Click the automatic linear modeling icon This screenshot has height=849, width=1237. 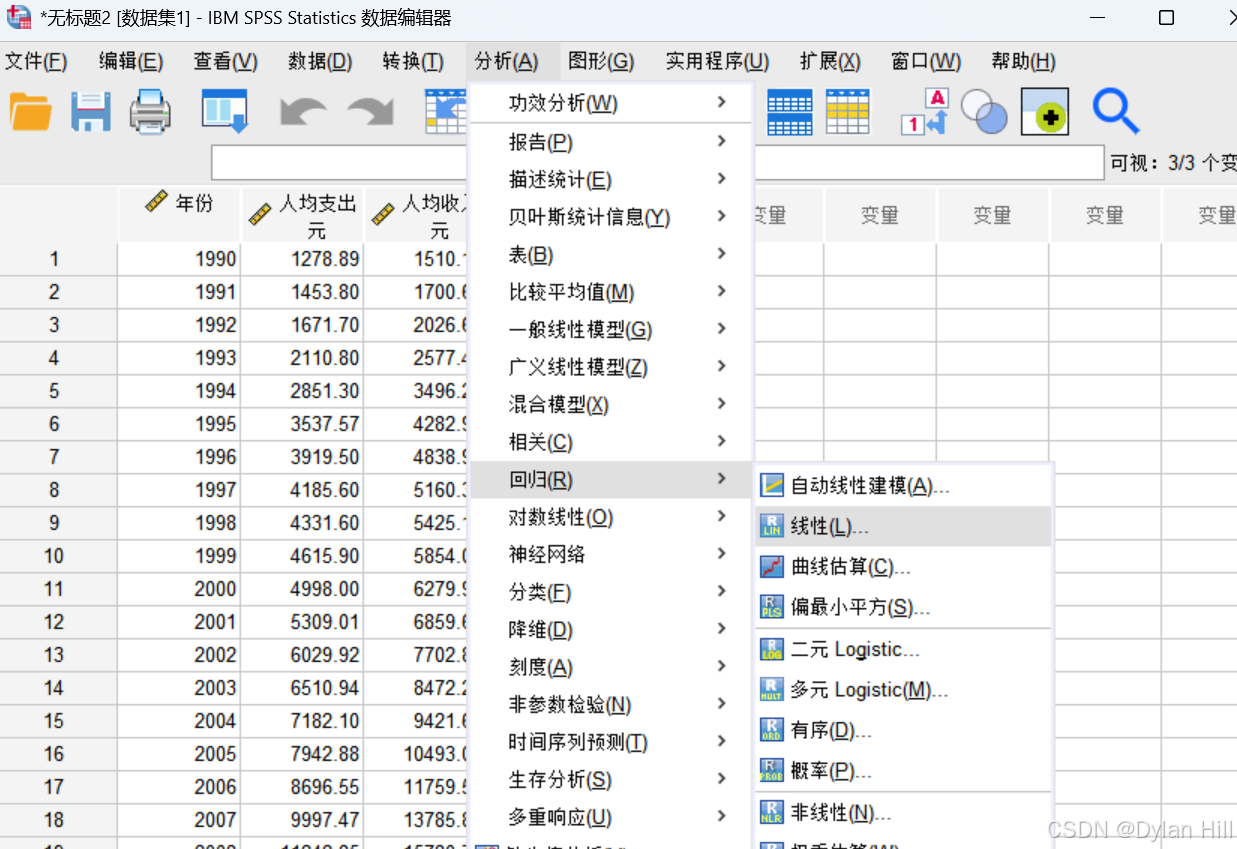(771, 486)
